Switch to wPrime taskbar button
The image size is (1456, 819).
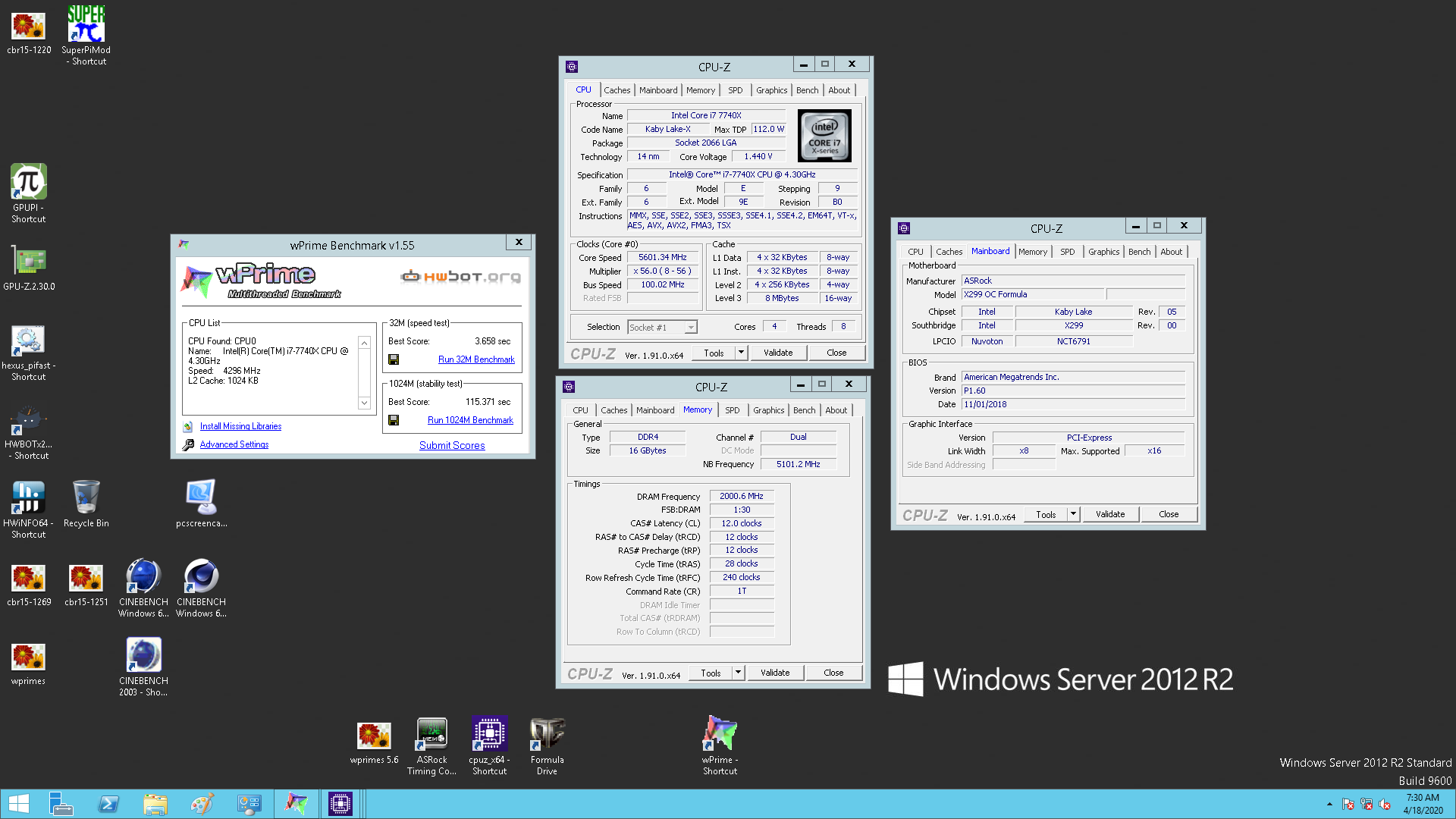(296, 804)
